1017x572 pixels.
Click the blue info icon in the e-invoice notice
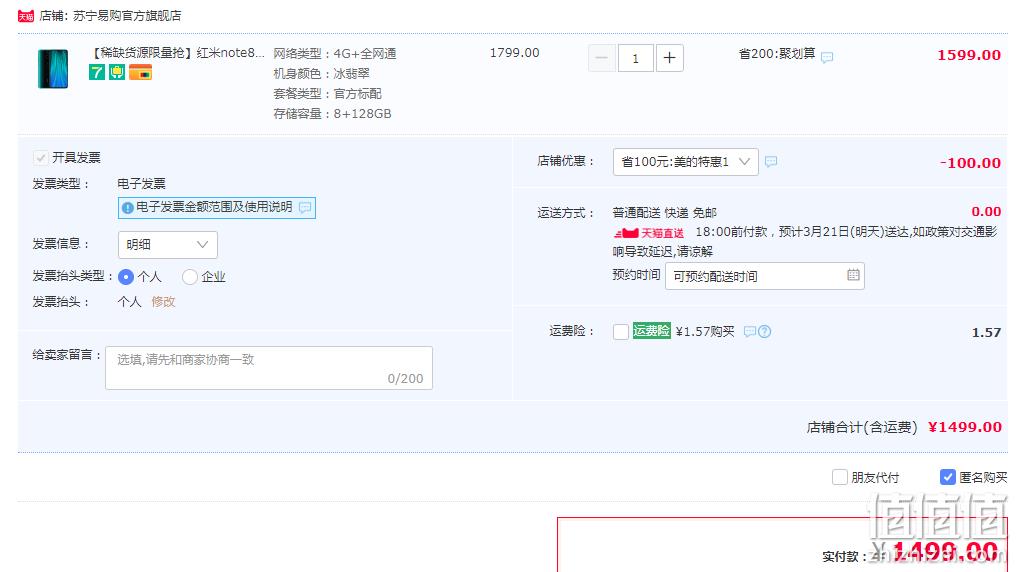pyautogui.click(x=128, y=208)
